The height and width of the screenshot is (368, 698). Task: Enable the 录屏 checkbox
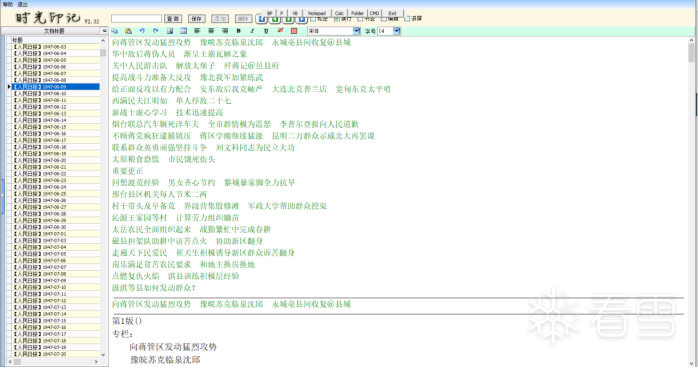[407, 19]
